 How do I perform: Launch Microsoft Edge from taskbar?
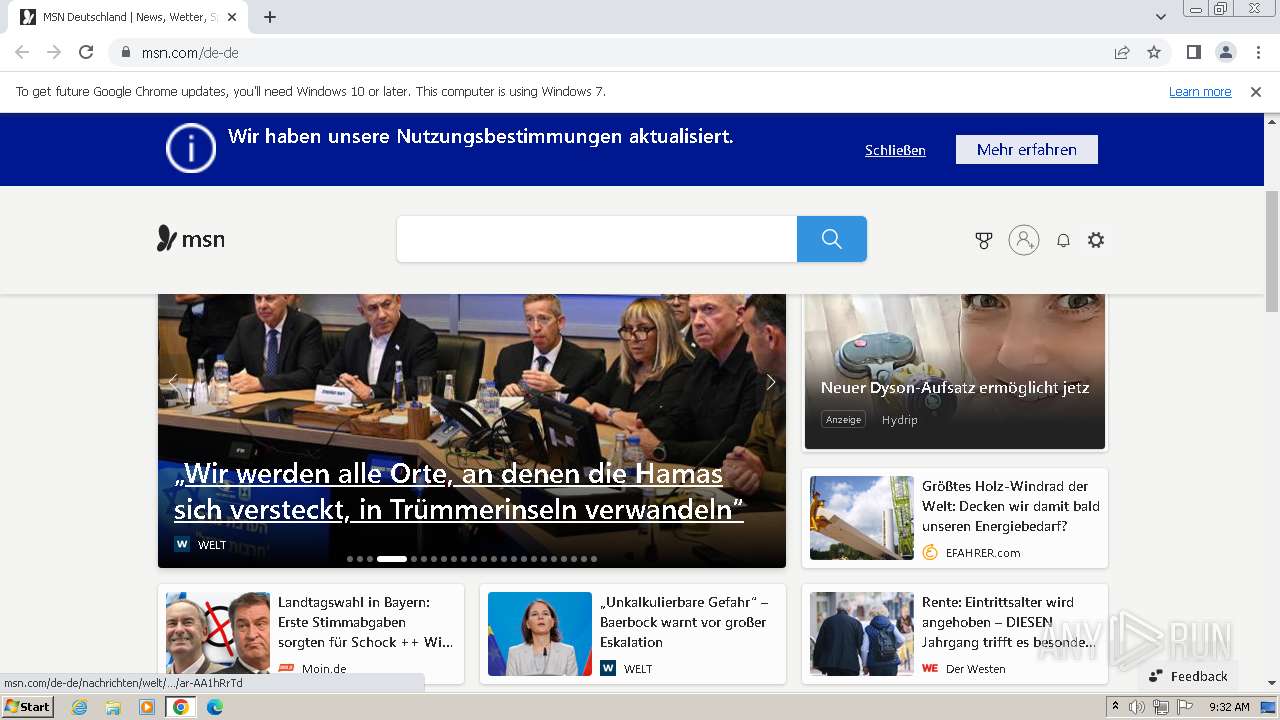click(x=215, y=707)
